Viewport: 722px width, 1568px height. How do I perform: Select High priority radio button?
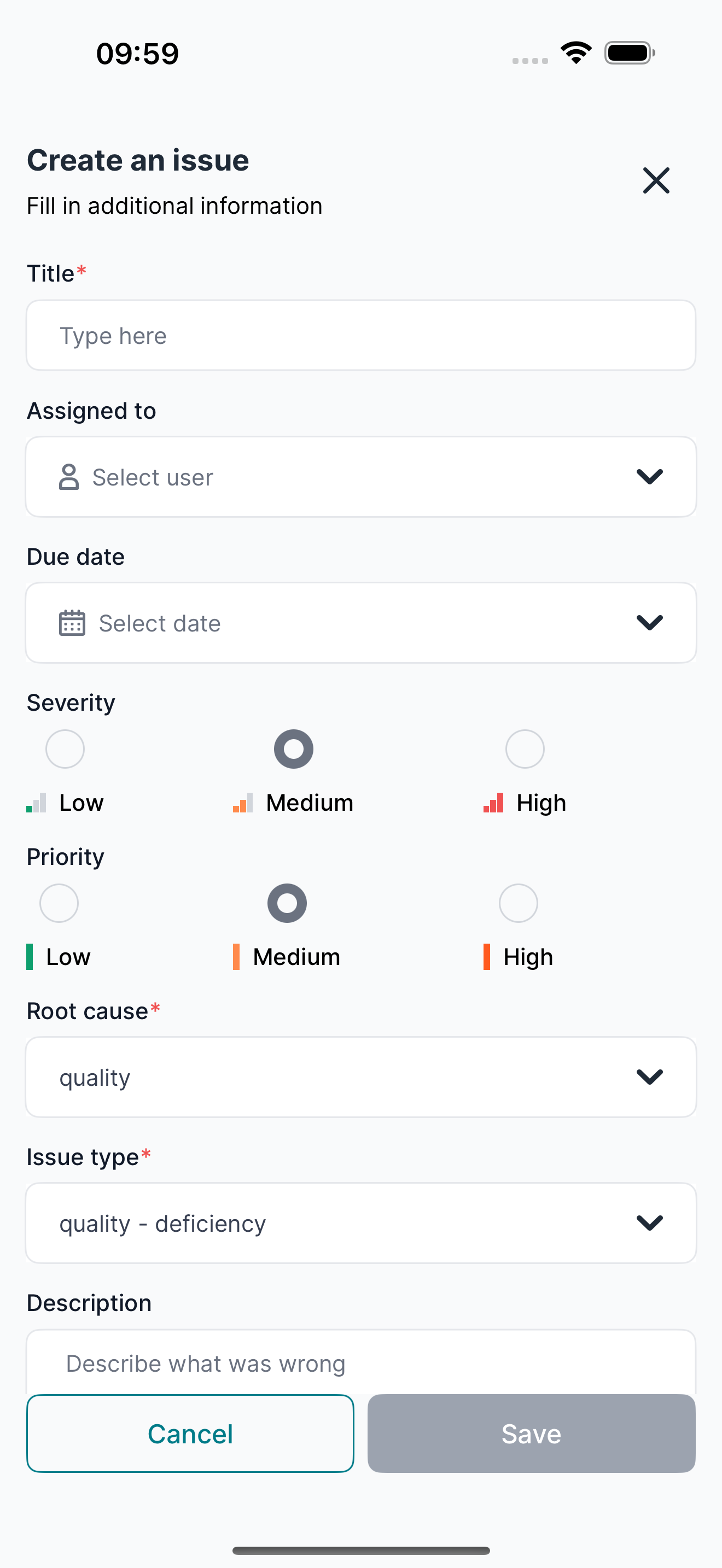(518, 903)
